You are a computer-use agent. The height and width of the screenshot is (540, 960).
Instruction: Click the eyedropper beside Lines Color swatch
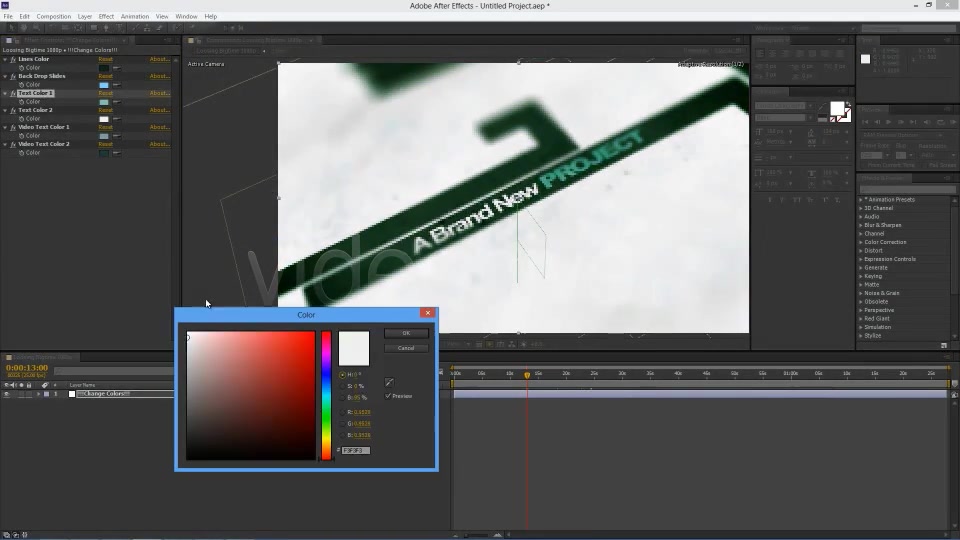click(116, 68)
